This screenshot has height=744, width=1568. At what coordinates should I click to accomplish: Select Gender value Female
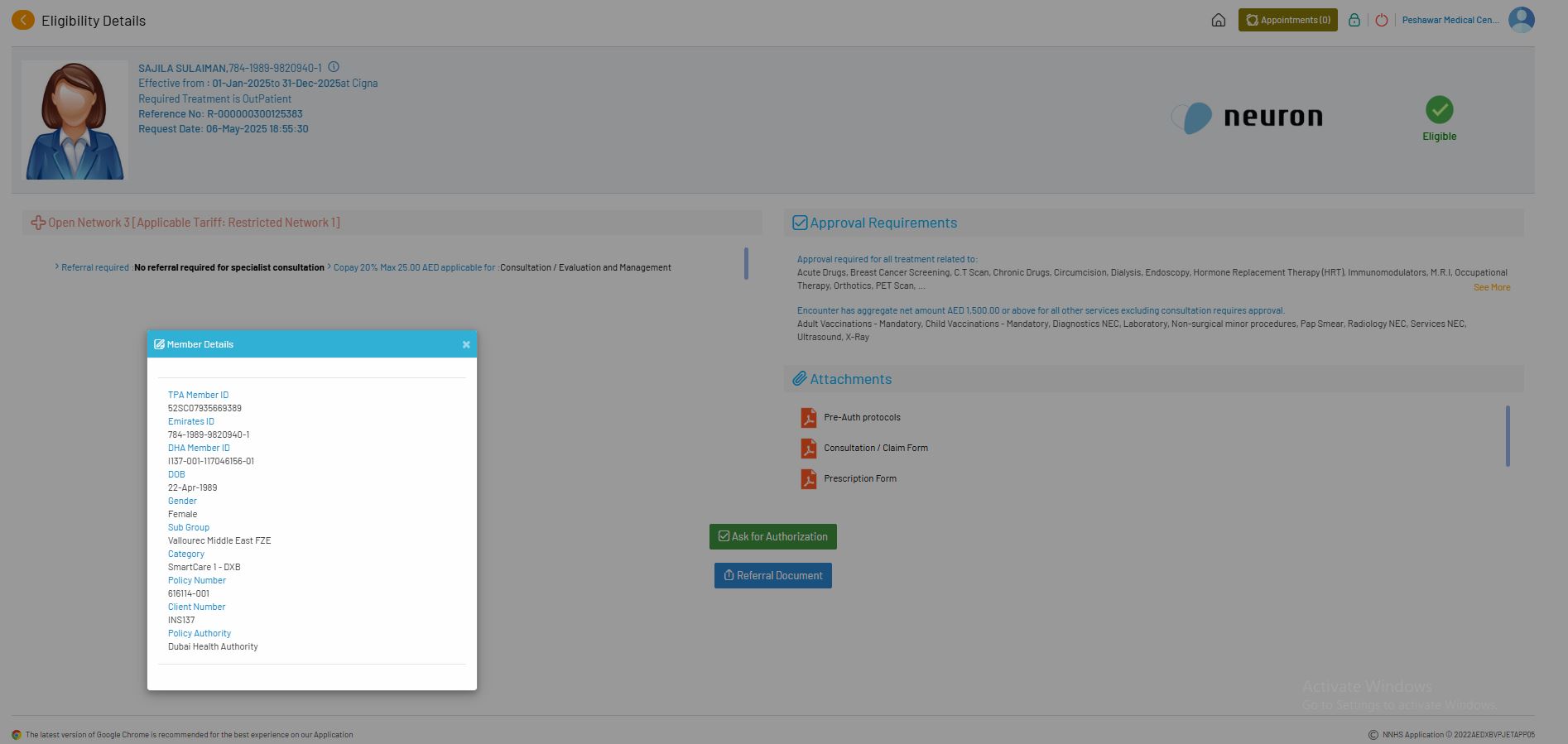point(182,514)
